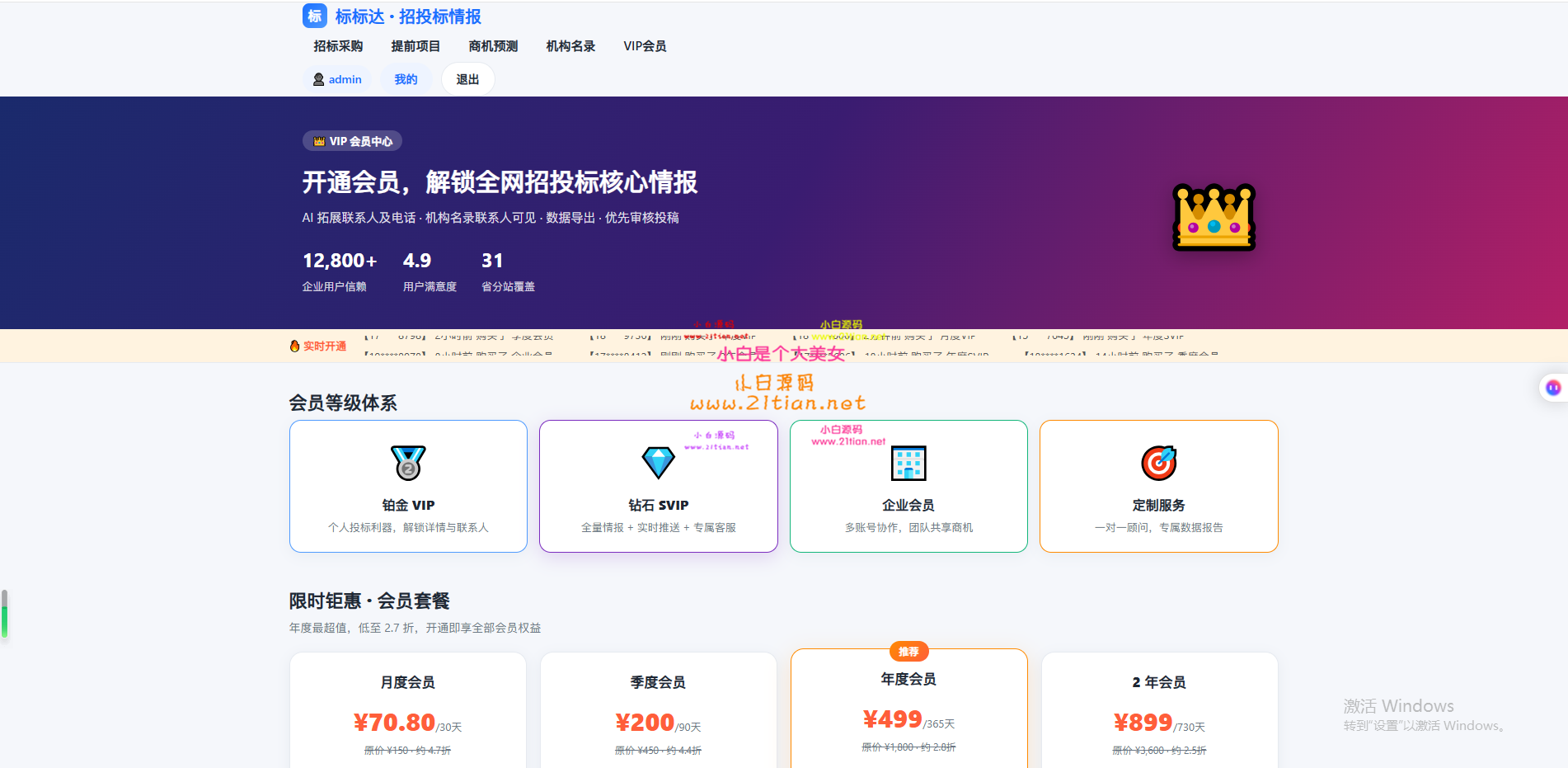Choose the 季度会员 plan title
The image size is (1568, 768).
(658, 682)
